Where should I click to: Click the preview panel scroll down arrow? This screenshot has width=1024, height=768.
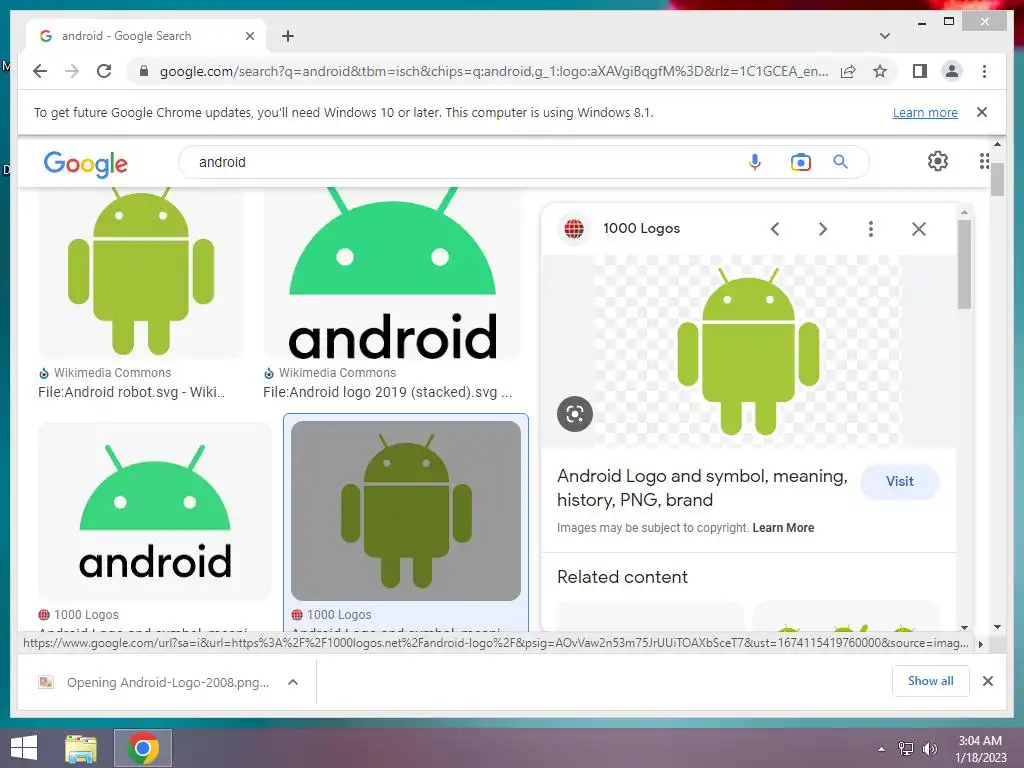[x=965, y=628]
